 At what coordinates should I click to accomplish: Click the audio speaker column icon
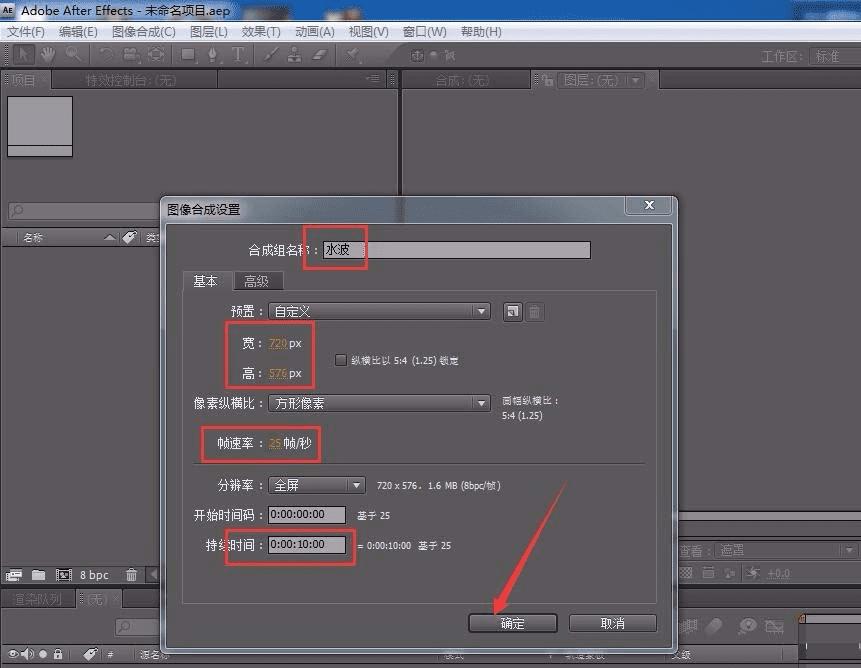[27, 654]
